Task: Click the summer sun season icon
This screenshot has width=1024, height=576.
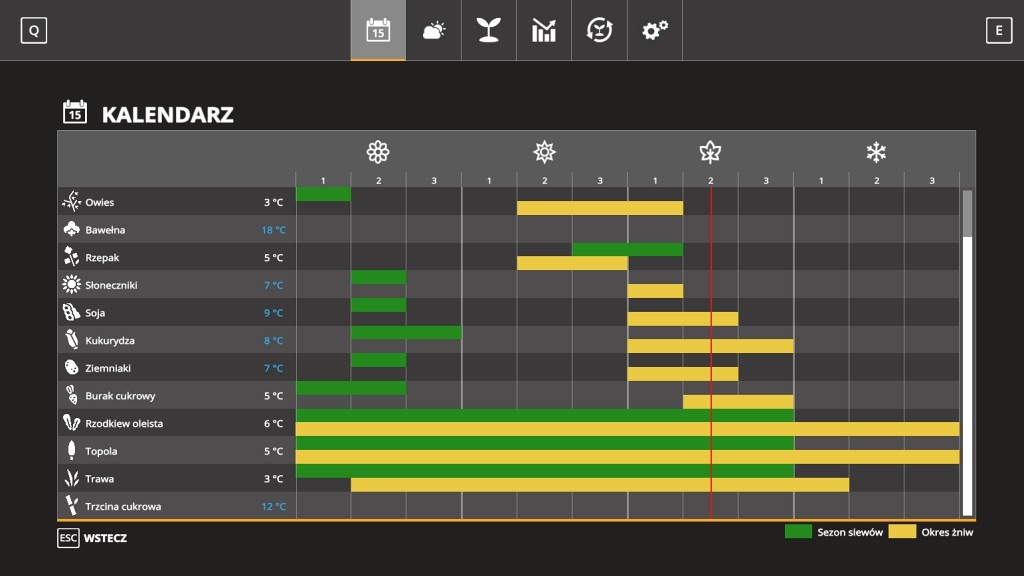Action: coord(544,152)
